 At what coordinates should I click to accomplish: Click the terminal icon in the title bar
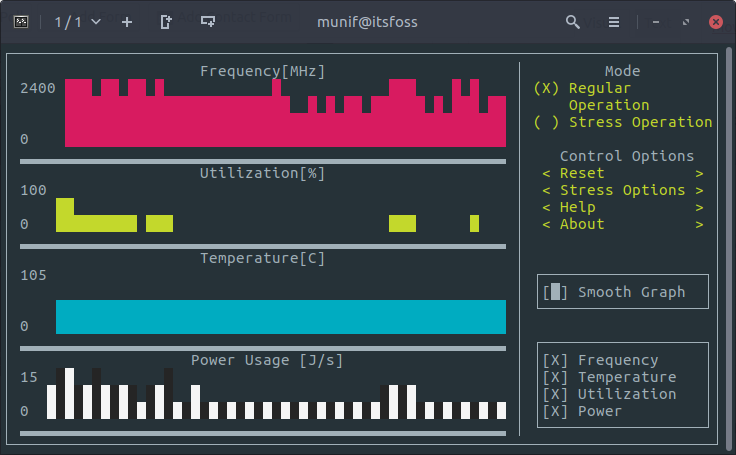pyautogui.click(x=21, y=21)
